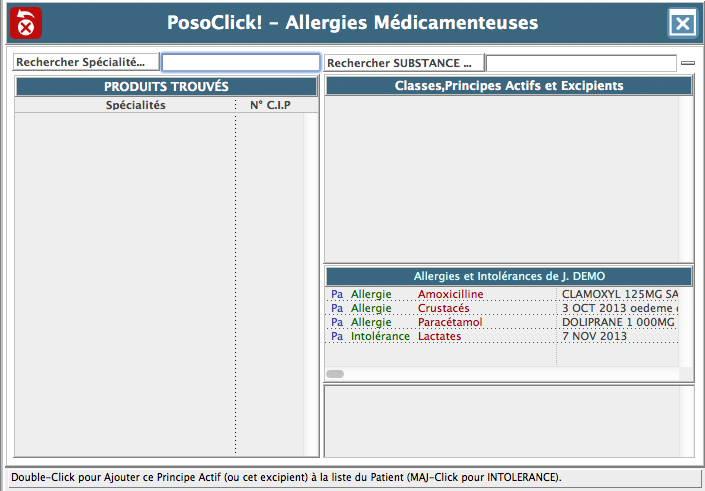Click the Spécialités column header
Screen dimensions: 705x491
(x=136, y=105)
